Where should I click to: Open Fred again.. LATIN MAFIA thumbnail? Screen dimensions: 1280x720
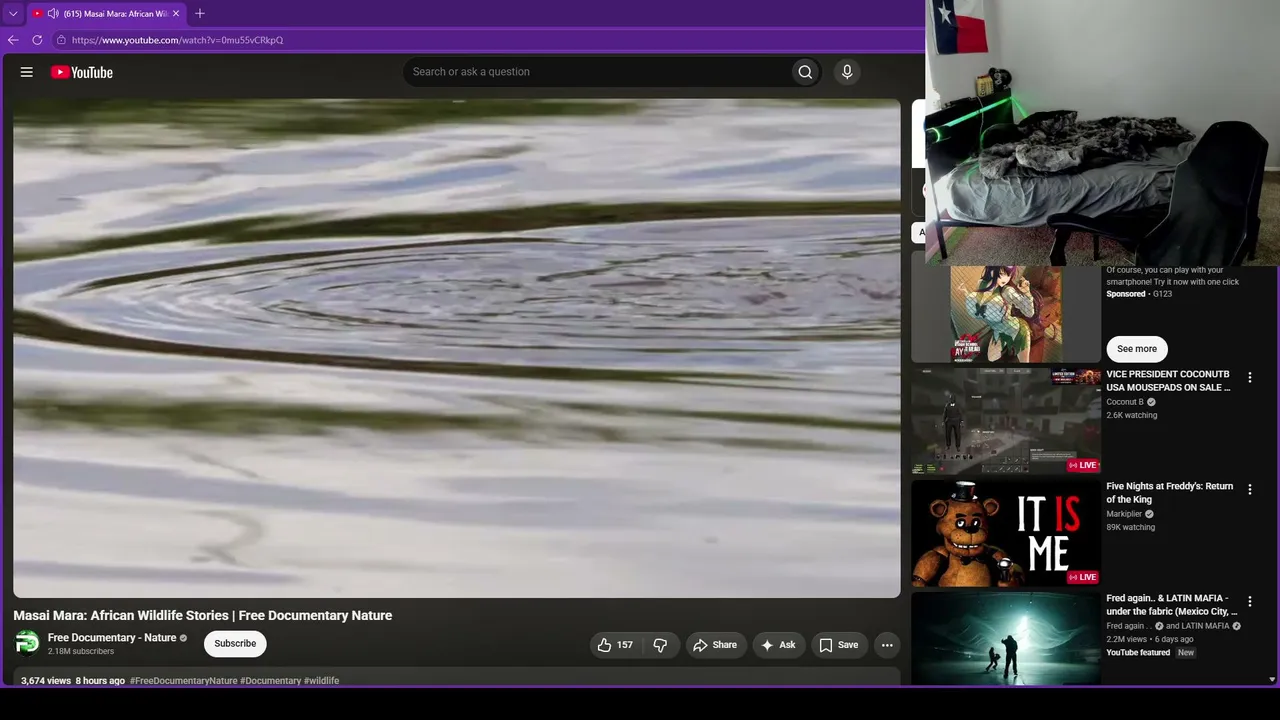click(1006, 639)
